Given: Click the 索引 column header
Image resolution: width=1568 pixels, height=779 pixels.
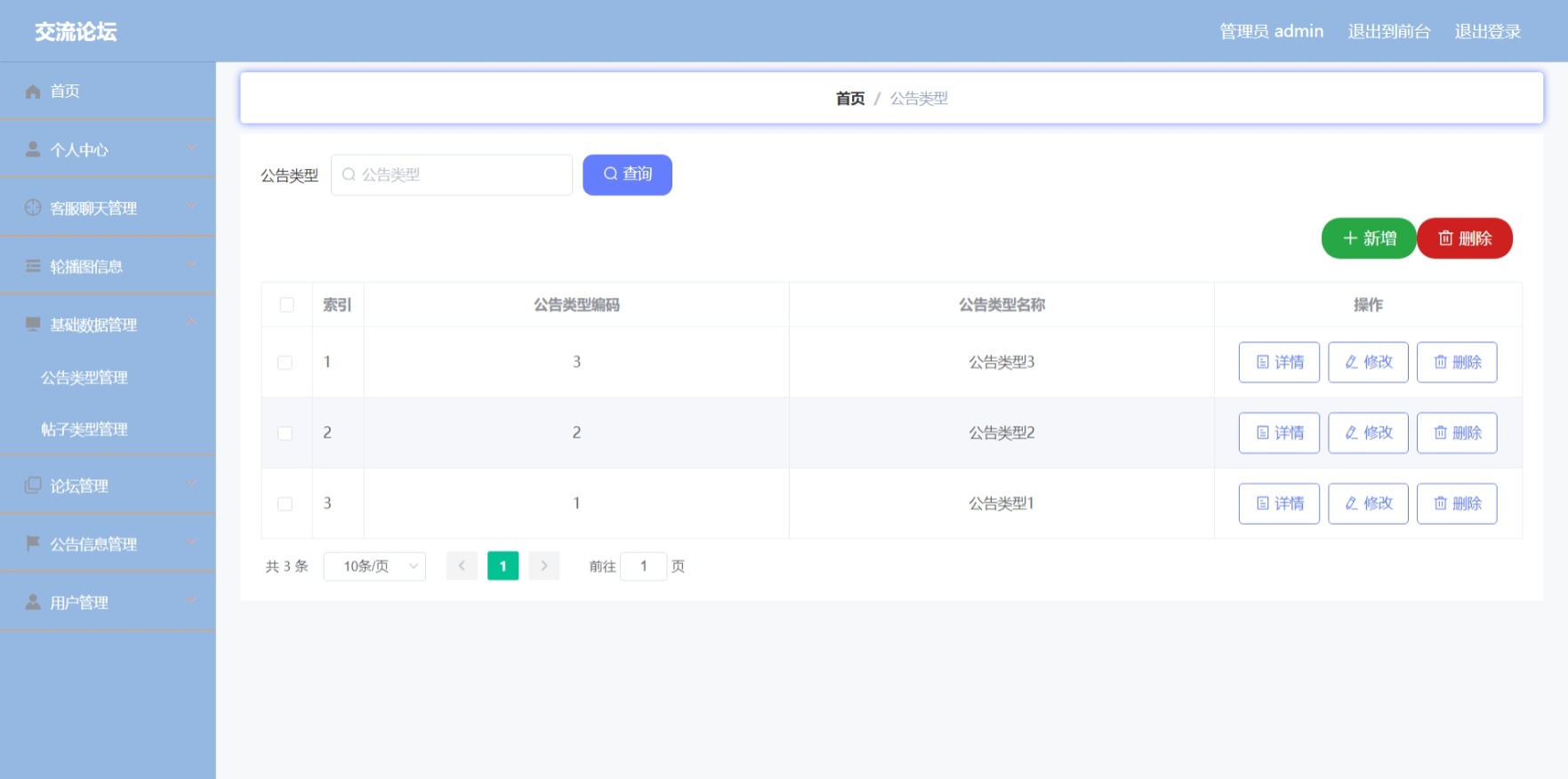Looking at the screenshot, I should (x=337, y=305).
